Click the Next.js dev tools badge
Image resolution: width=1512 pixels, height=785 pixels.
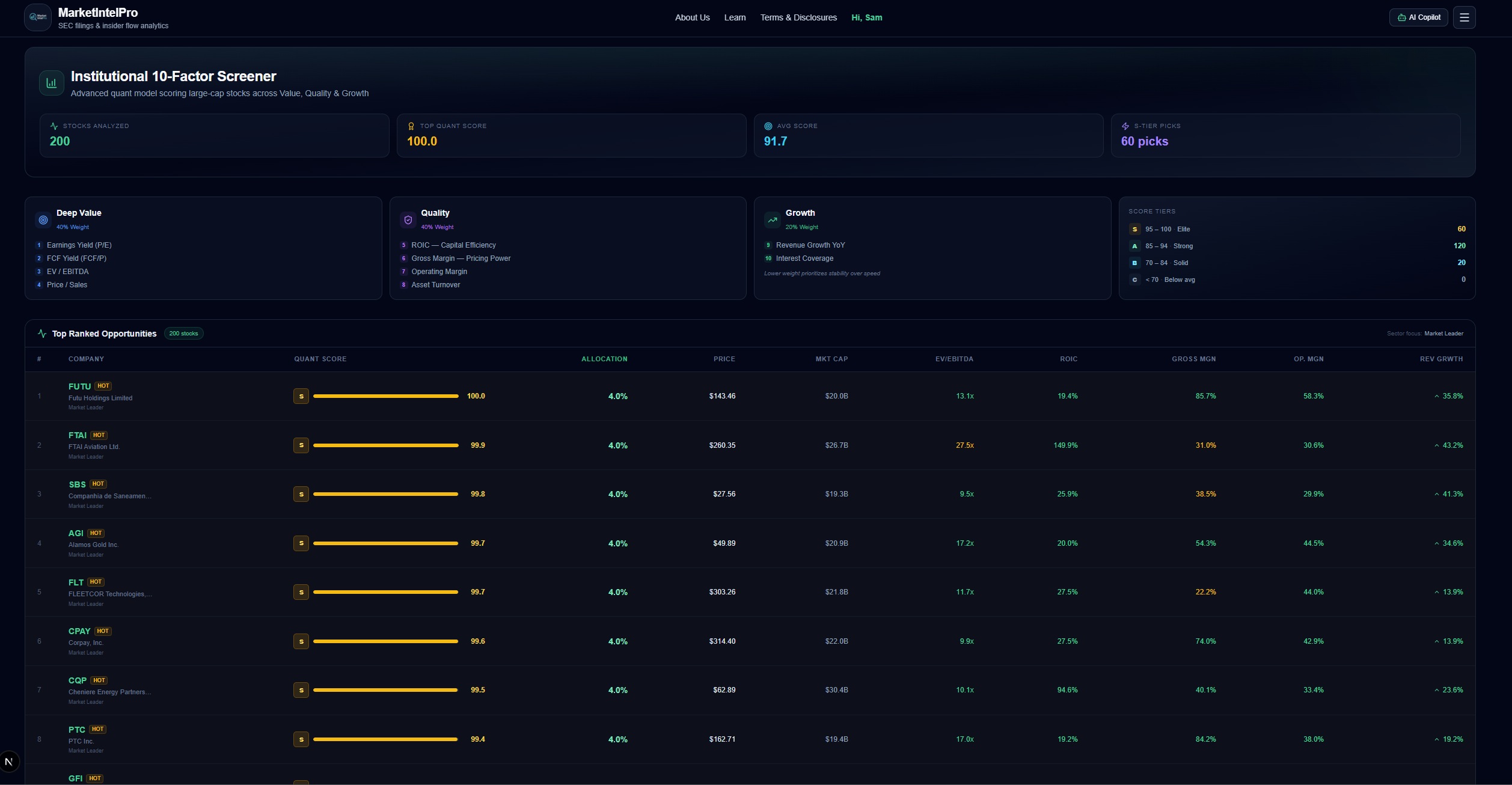click(x=9, y=762)
